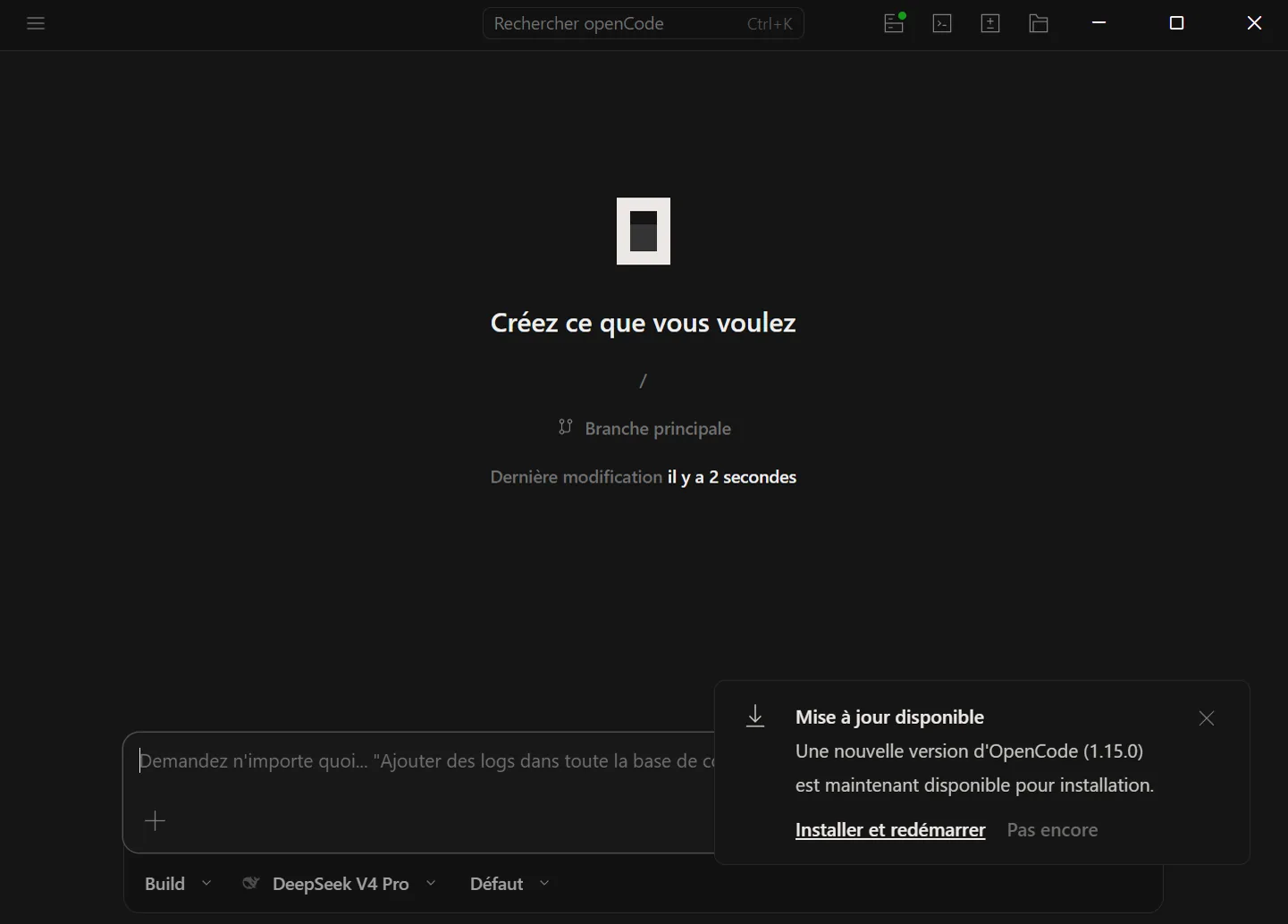Image resolution: width=1288 pixels, height=924 pixels.
Task: Minimize the openCode window
Action: tap(1099, 23)
